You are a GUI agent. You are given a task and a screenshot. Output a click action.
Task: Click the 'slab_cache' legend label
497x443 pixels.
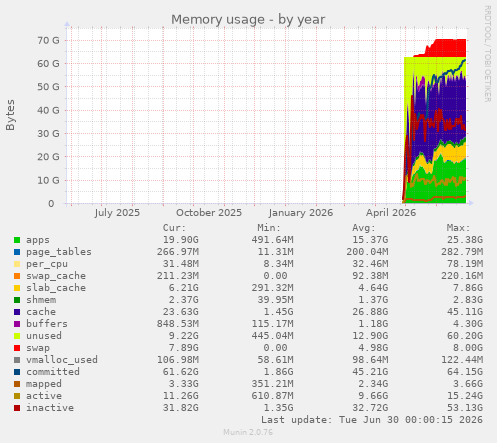click(56, 288)
